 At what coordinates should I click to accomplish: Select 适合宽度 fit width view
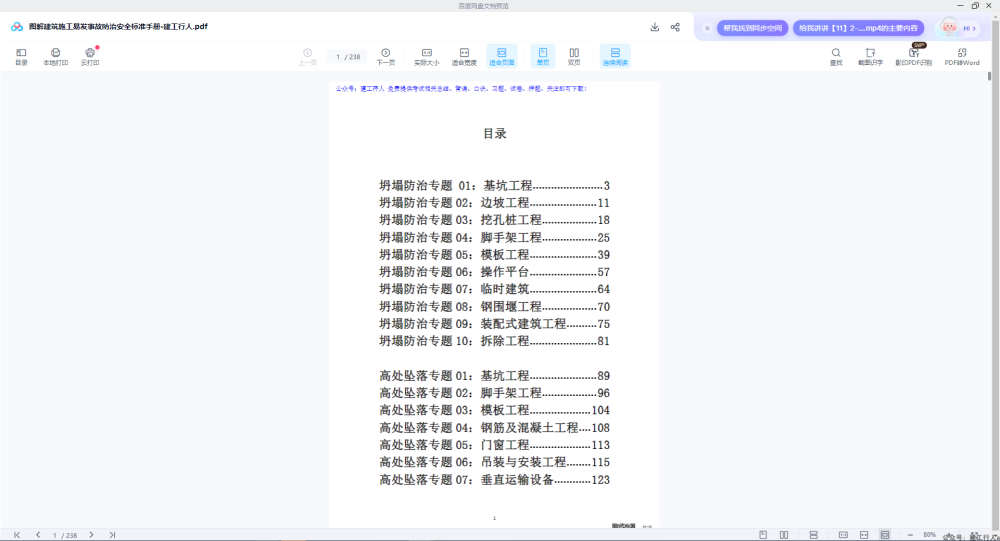(464, 56)
